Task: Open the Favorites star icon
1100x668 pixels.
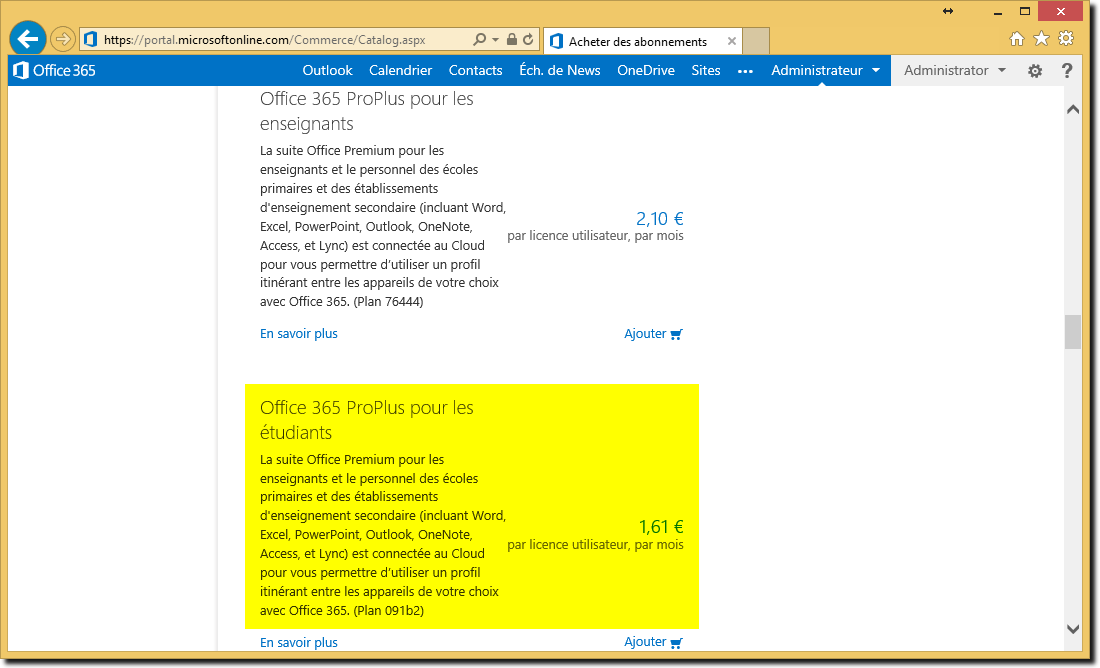Action: coord(1041,39)
